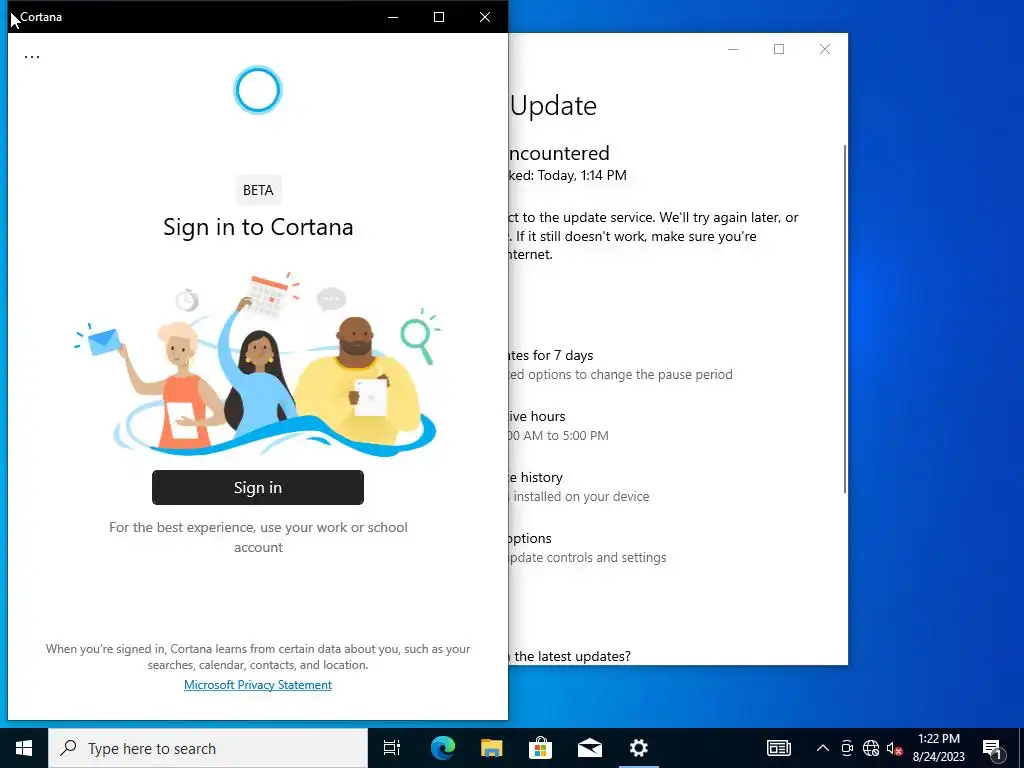Open File Explorer from the taskbar

click(492, 748)
